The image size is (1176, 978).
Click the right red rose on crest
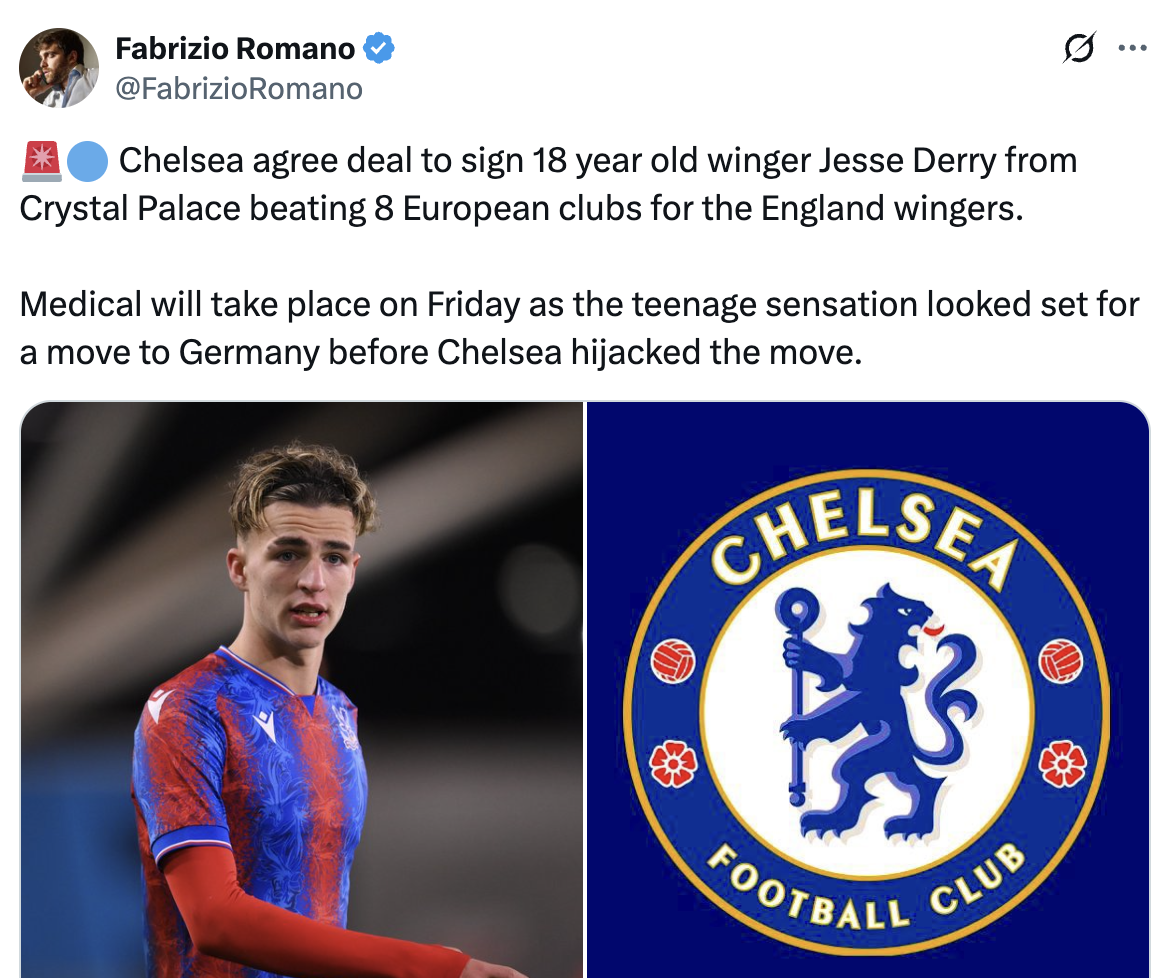click(x=1063, y=764)
